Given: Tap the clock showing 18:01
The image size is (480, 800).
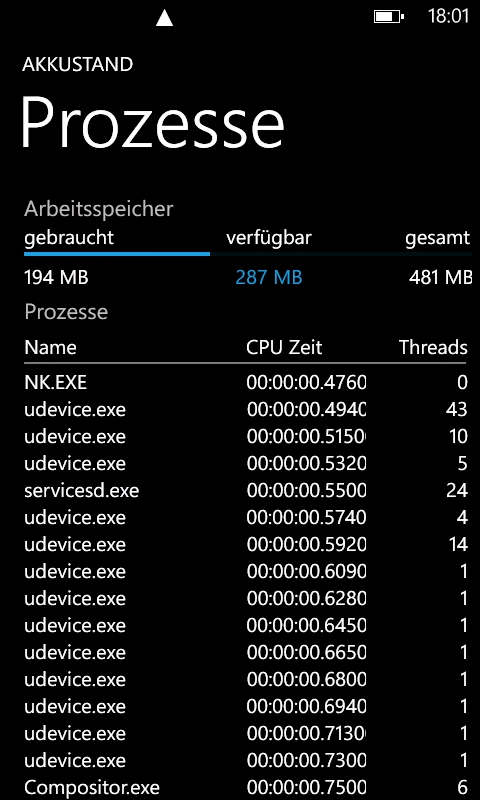Looking at the screenshot, I should tap(448, 16).
